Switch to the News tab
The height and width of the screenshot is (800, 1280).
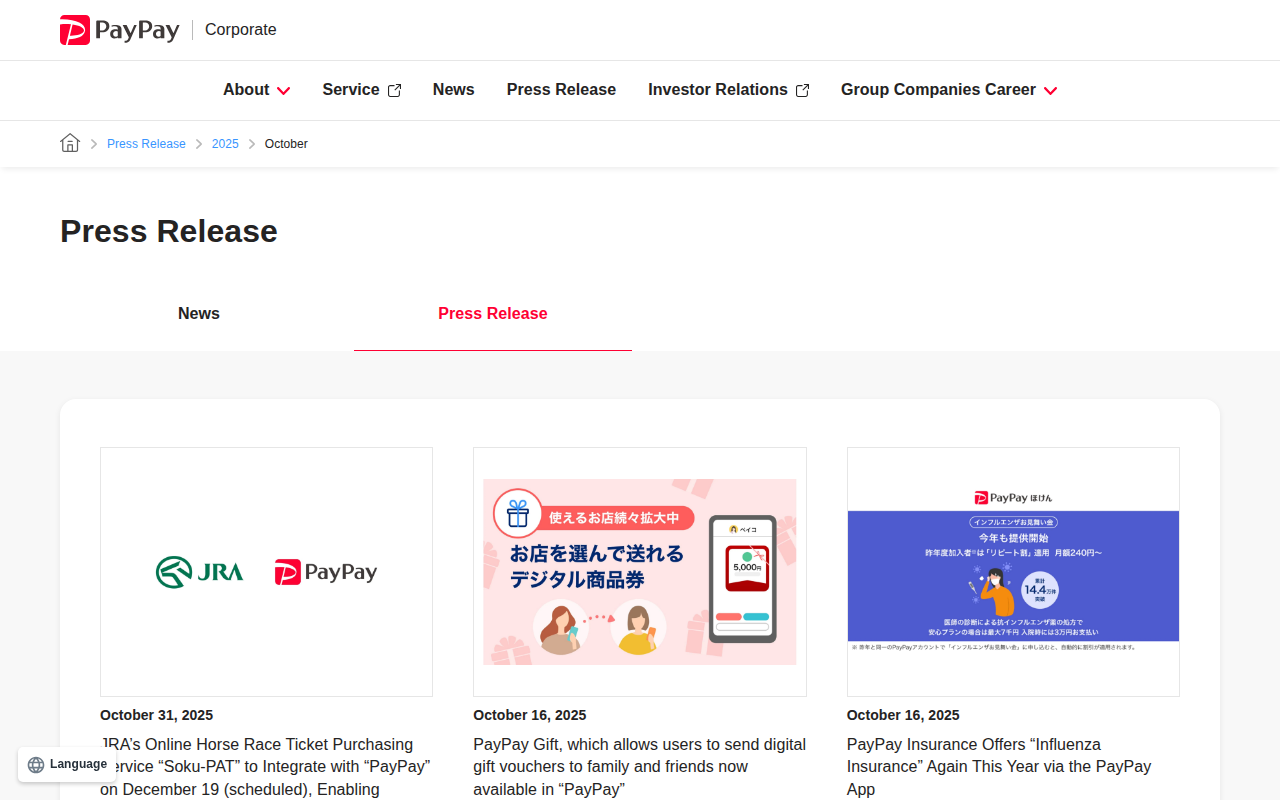point(199,314)
